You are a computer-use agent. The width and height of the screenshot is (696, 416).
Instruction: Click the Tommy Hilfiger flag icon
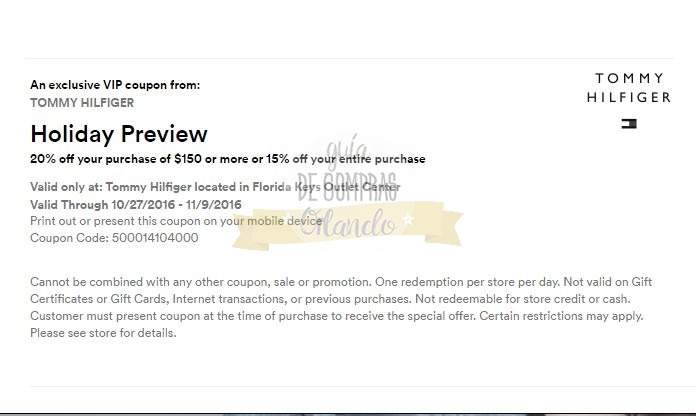[629, 124]
